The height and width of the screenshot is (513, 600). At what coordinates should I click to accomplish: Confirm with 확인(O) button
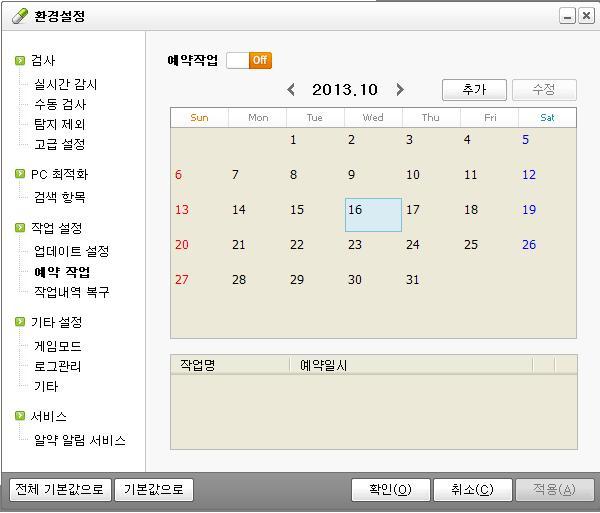[391, 490]
